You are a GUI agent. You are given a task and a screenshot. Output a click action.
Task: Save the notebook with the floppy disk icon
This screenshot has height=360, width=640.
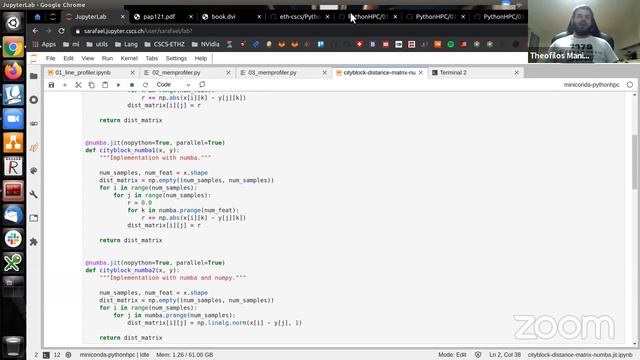[51, 85]
